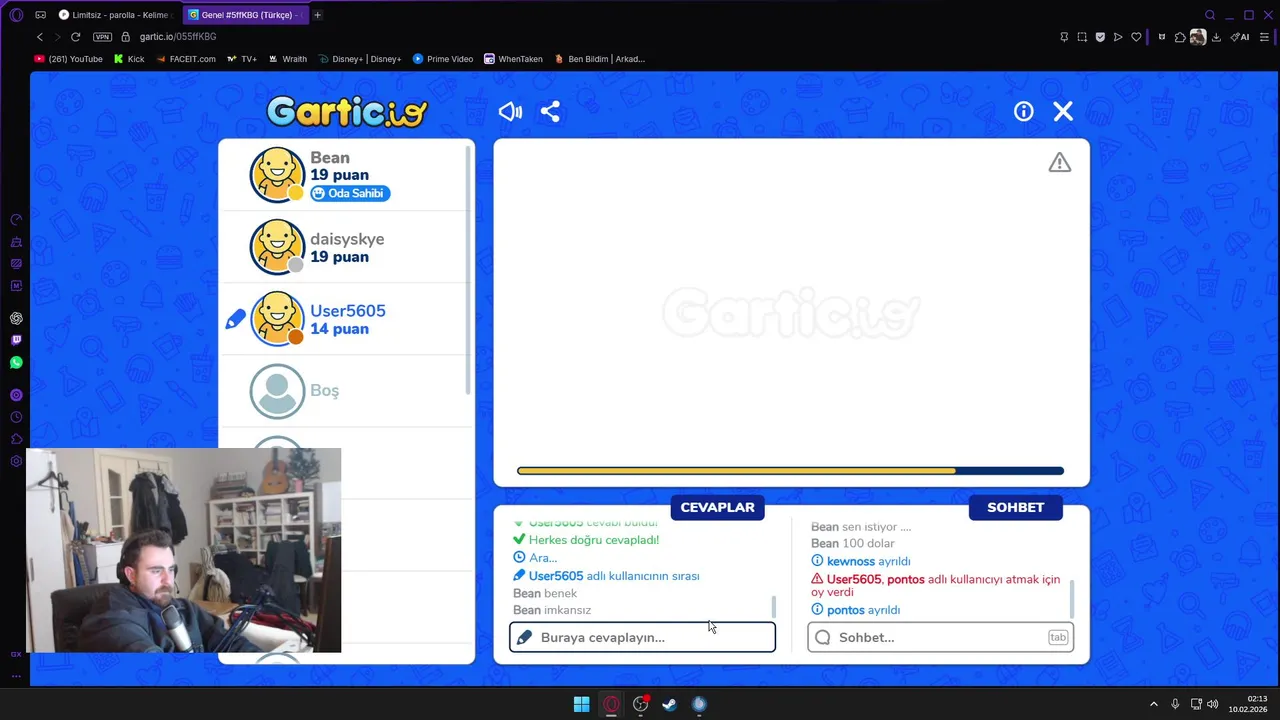Viewport: 1280px width, 720px height.
Task: Open a new browser tab with plus
Action: (318, 15)
